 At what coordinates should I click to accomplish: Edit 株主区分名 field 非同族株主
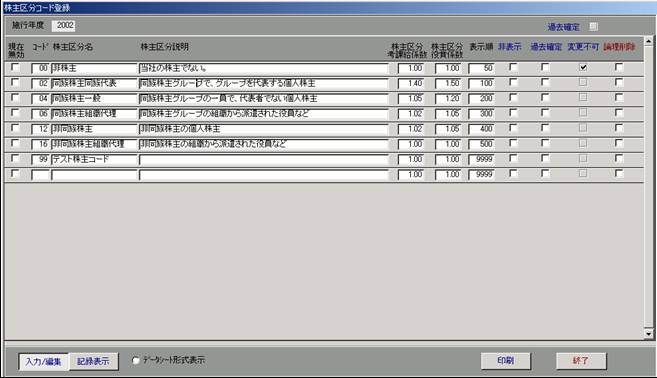tap(94, 129)
